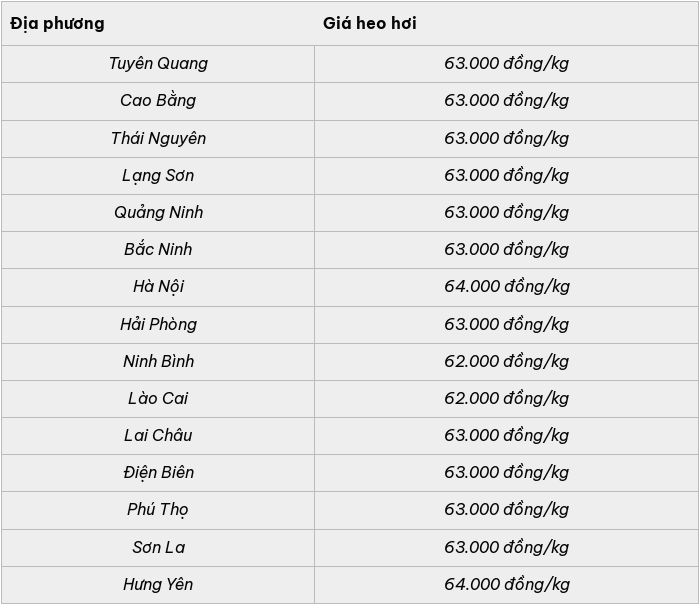Viewport: 700px width, 605px height.
Task: Select the Điện Biên cell
Action: [x=158, y=473]
